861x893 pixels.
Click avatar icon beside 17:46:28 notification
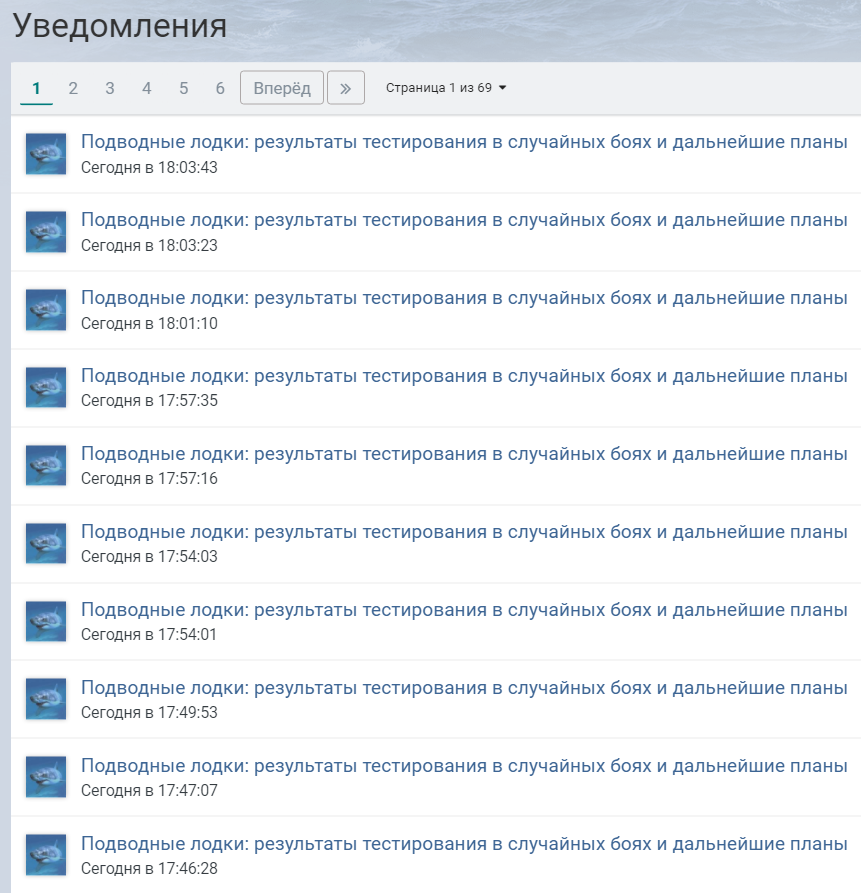(x=46, y=855)
